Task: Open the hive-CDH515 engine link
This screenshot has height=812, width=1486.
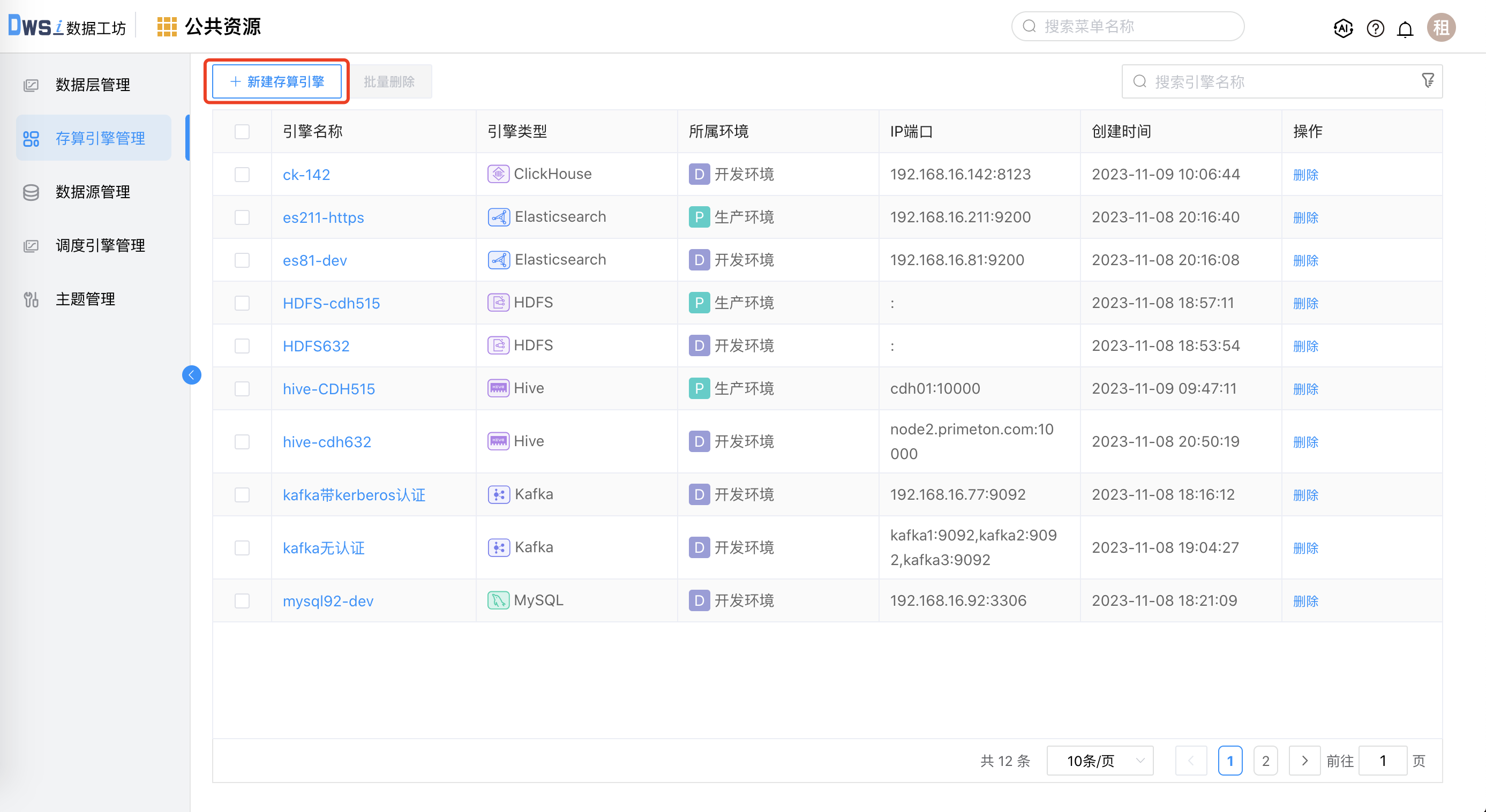Action: 328,389
